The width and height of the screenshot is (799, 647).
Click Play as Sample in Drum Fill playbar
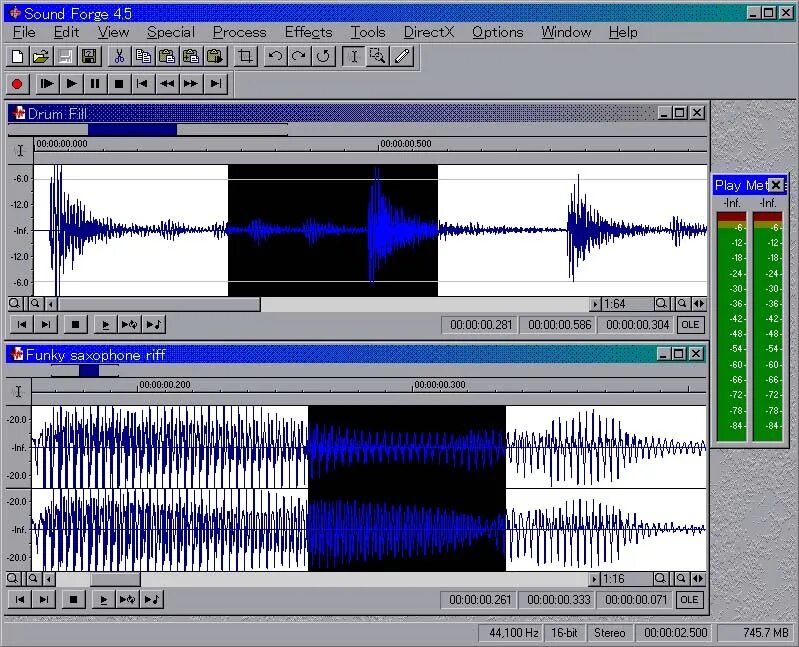(x=153, y=325)
